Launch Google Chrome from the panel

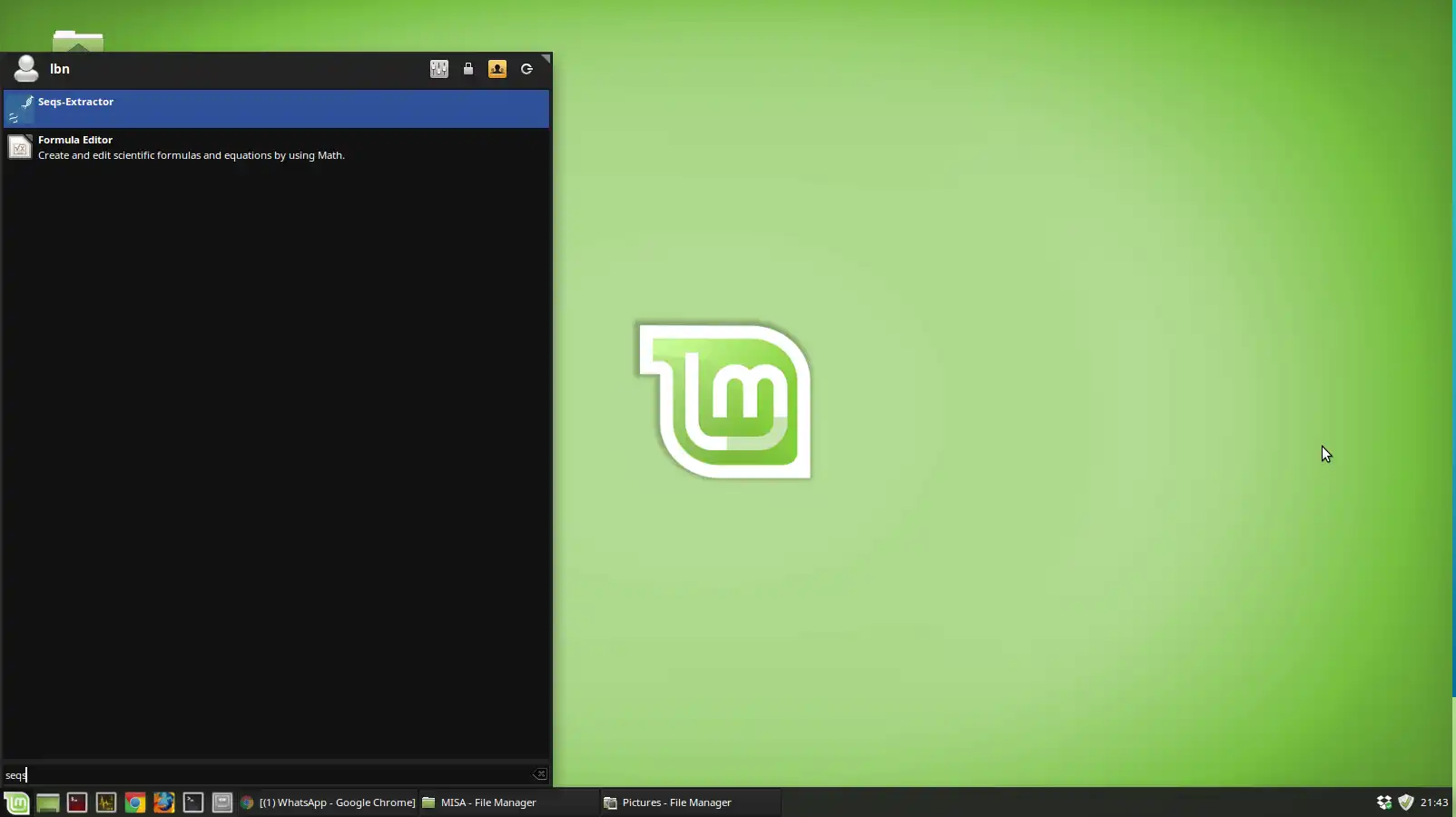click(135, 802)
